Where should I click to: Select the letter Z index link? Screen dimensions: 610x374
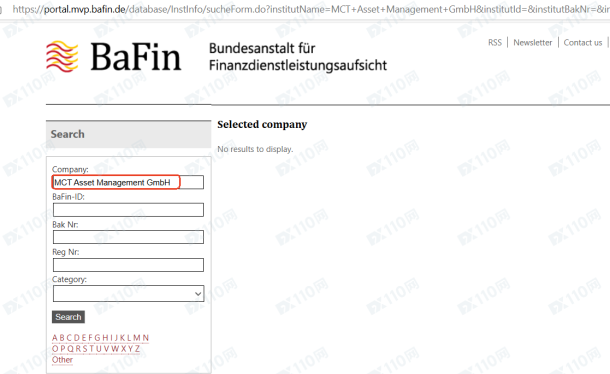tap(137, 349)
